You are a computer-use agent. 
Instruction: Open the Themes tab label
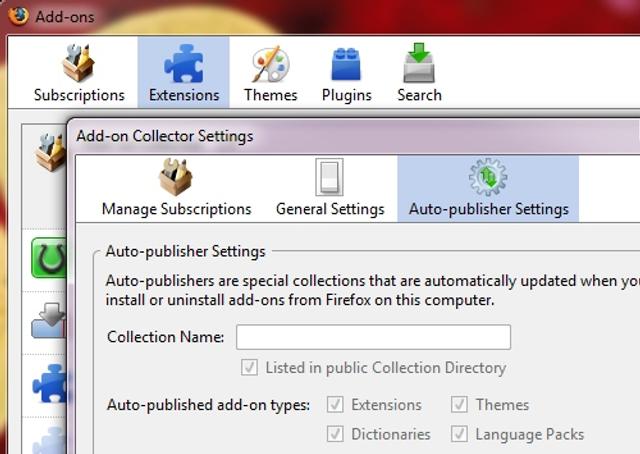[x=271, y=95]
